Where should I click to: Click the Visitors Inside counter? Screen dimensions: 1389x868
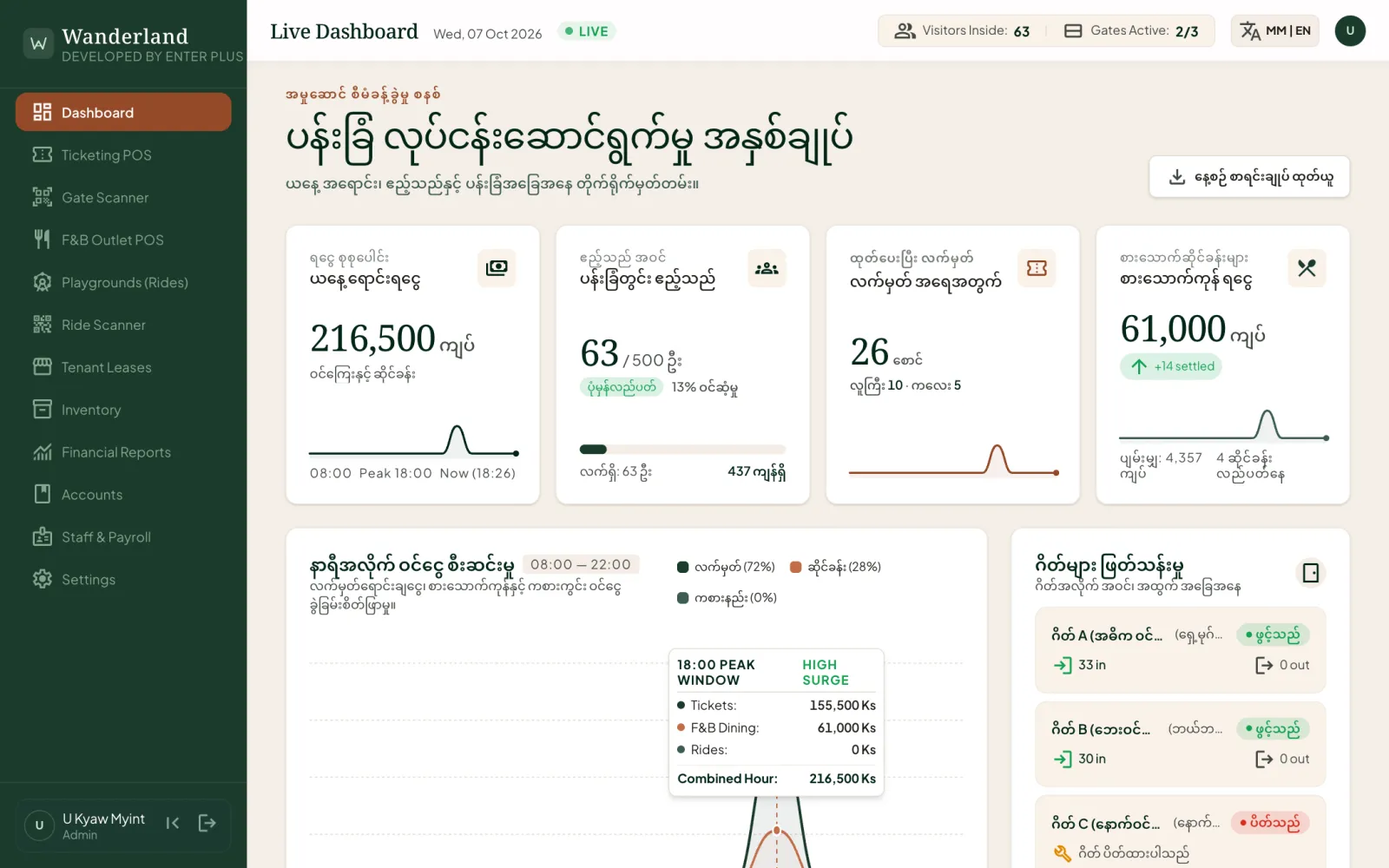962,31
